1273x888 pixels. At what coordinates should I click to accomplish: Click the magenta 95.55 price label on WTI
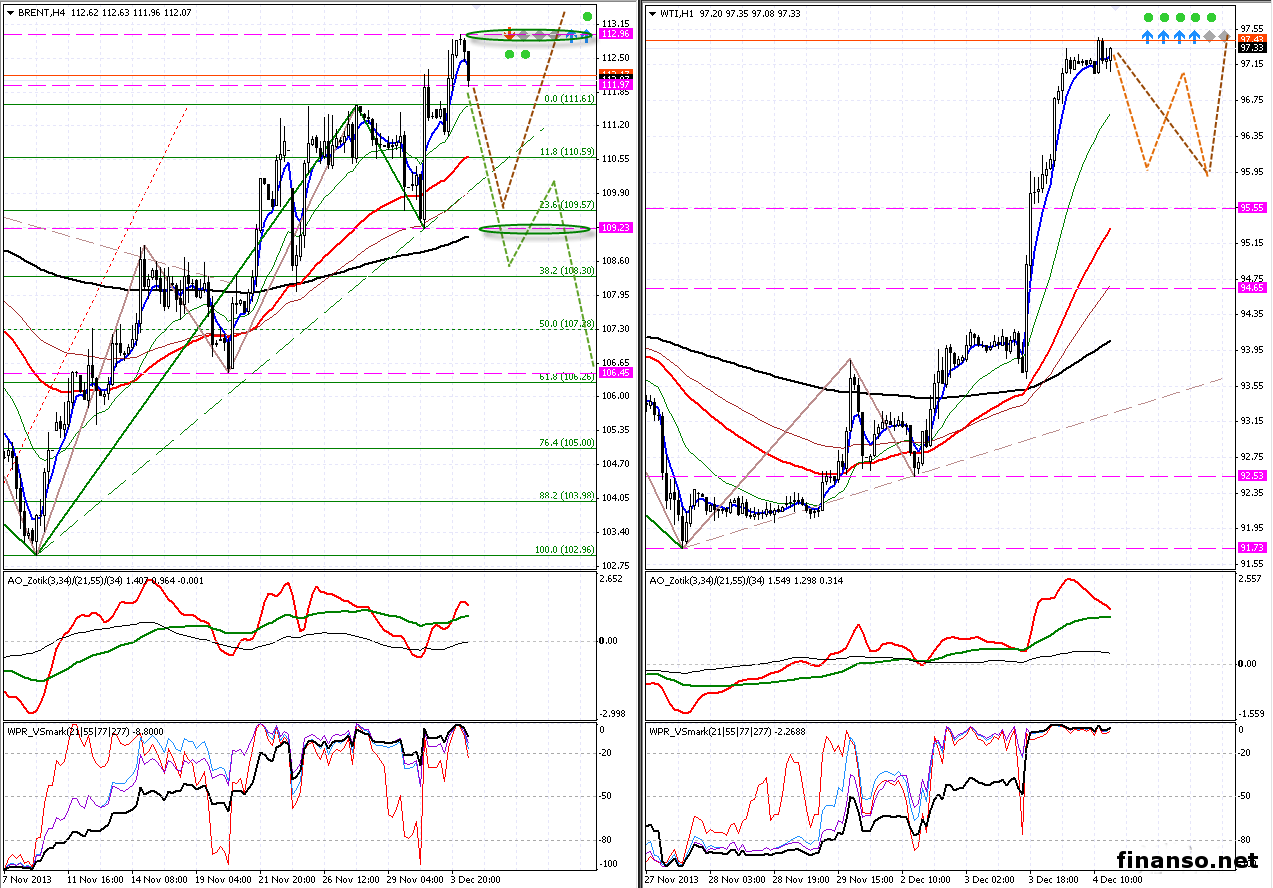pos(1250,208)
